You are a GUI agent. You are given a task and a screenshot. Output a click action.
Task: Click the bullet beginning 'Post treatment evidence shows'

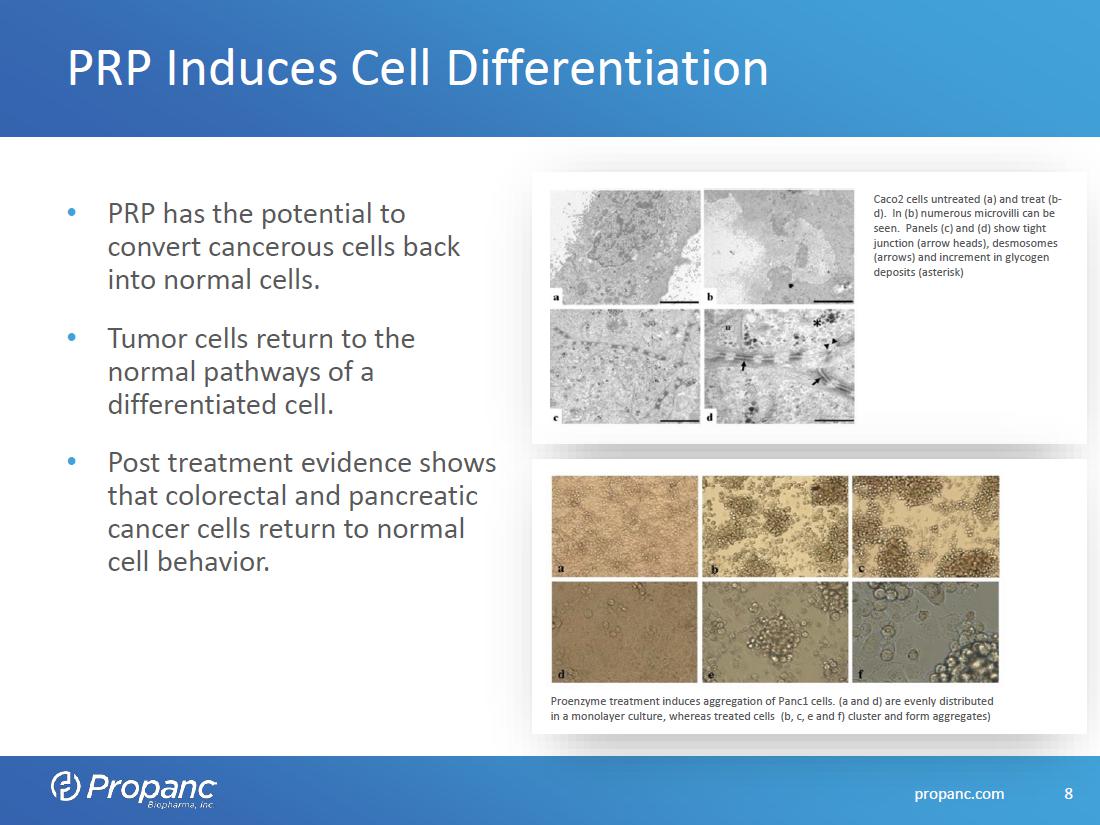coord(301,511)
